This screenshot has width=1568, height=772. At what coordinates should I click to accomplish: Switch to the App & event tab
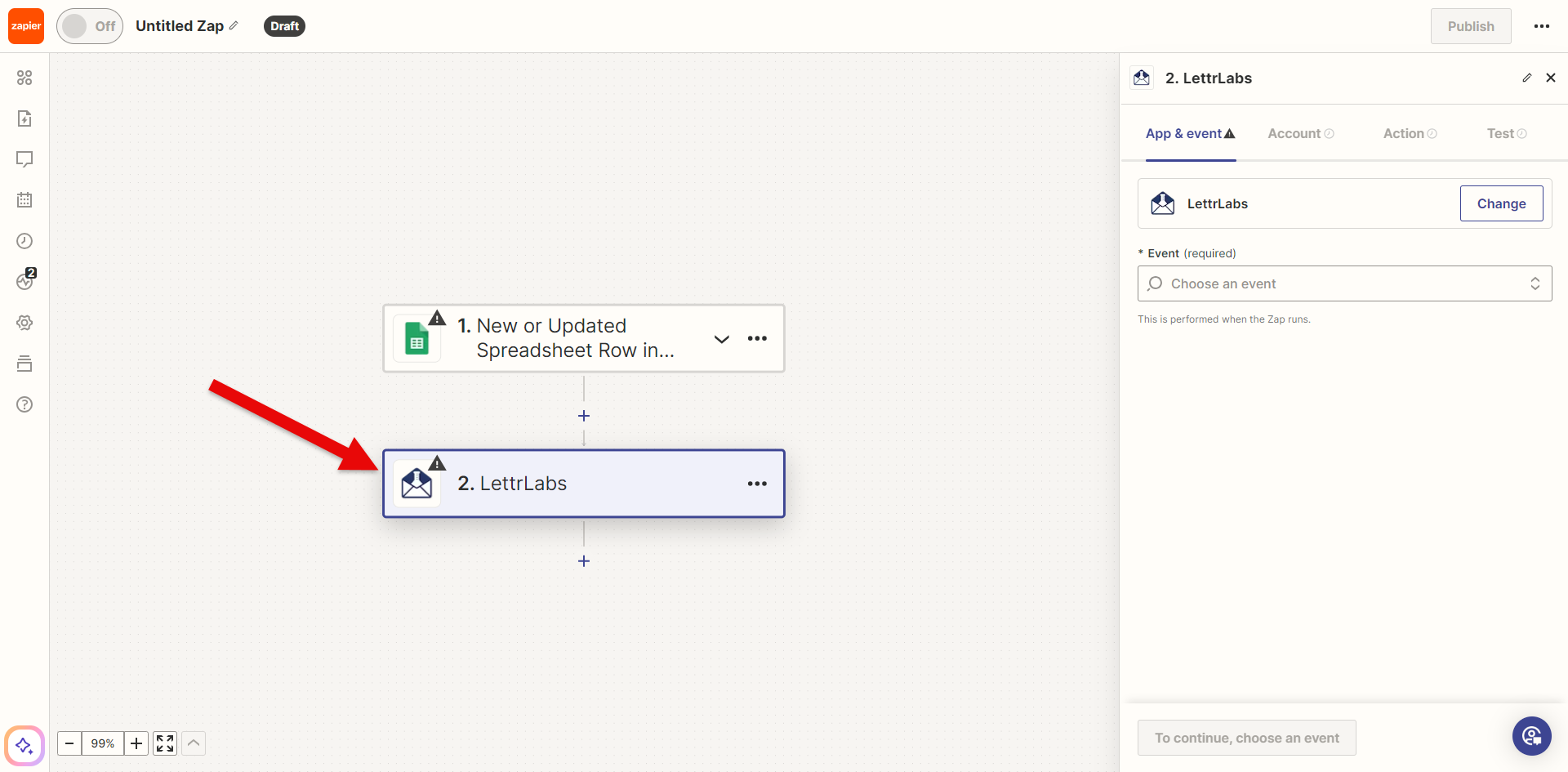click(x=1190, y=133)
